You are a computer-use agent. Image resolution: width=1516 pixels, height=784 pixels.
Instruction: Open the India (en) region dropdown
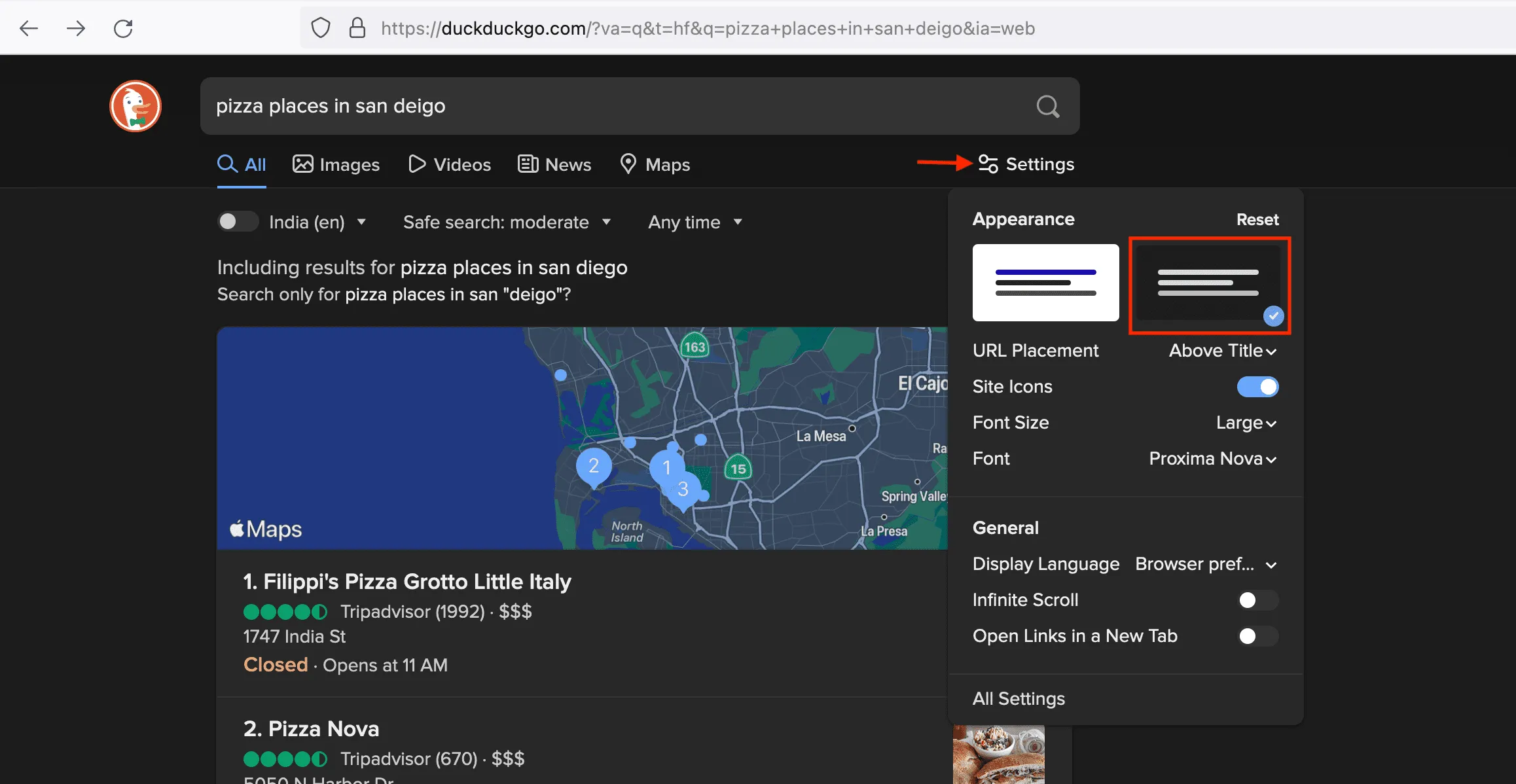click(x=317, y=222)
